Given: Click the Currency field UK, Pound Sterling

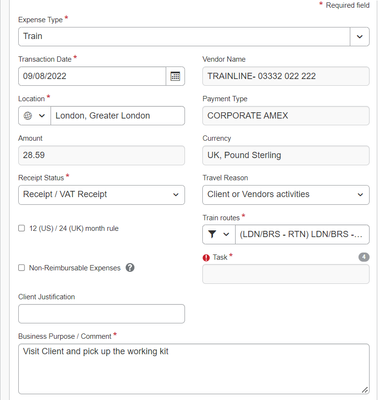Looking at the screenshot, I should [x=286, y=155].
